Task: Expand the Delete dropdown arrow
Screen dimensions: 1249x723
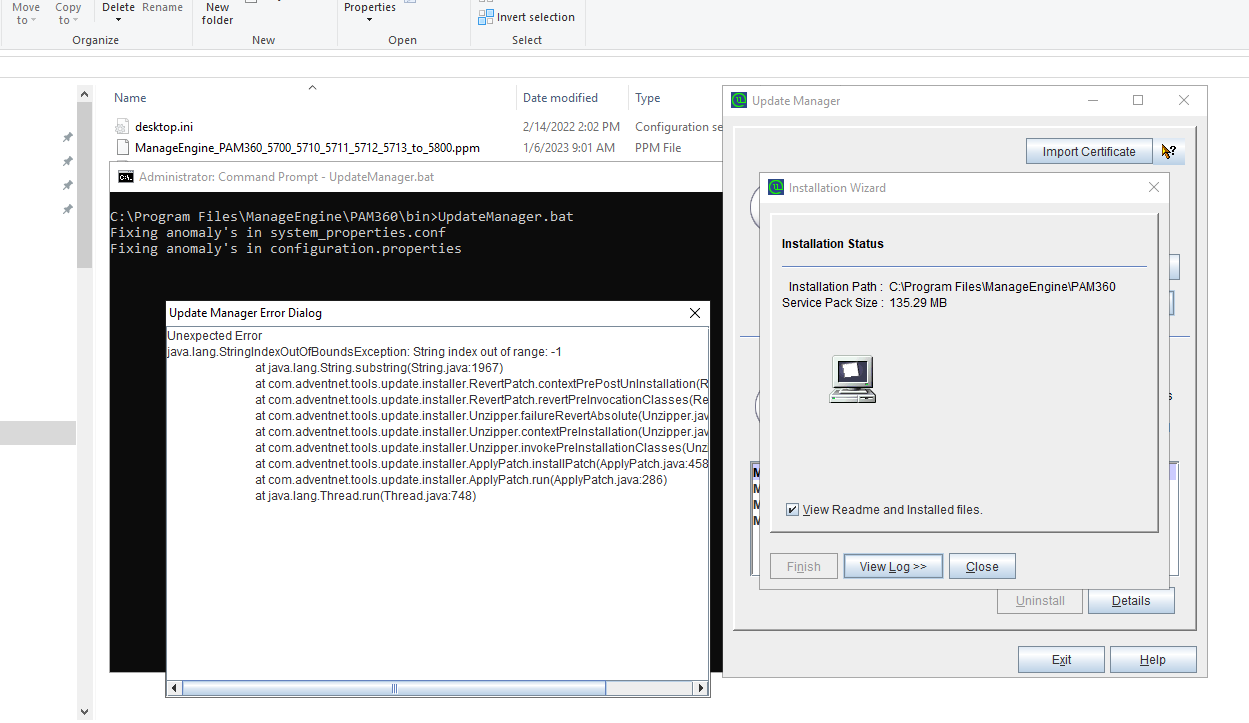Action: point(118,21)
